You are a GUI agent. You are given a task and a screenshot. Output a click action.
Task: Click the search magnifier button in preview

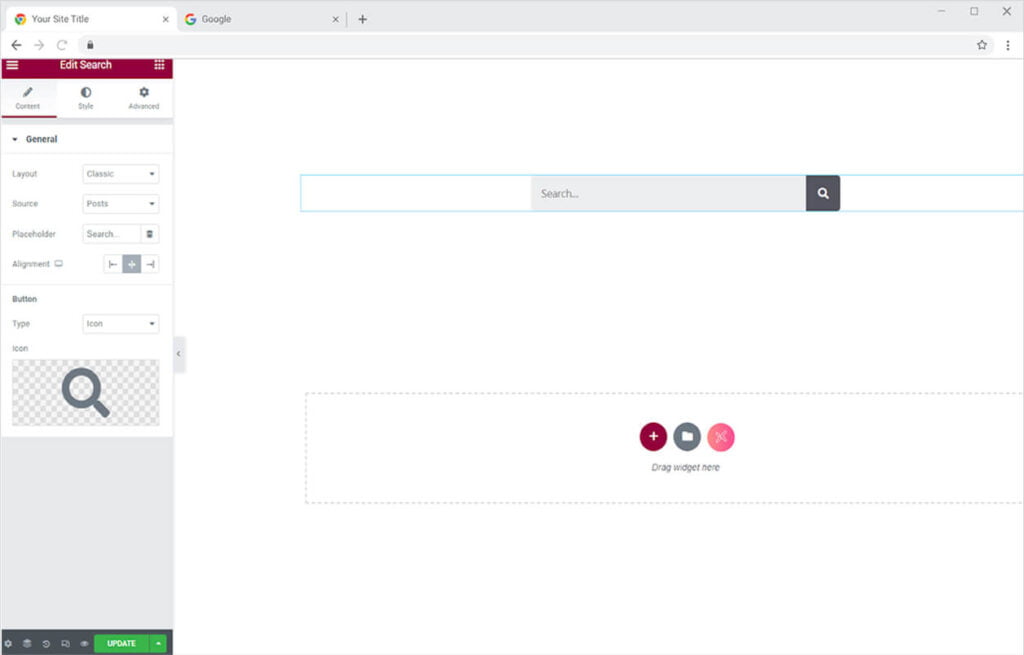click(x=823, y=194)
